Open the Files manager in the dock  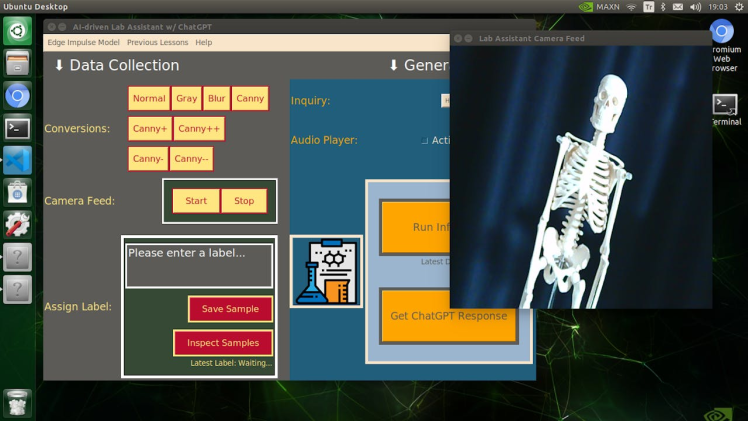(18, 63)
